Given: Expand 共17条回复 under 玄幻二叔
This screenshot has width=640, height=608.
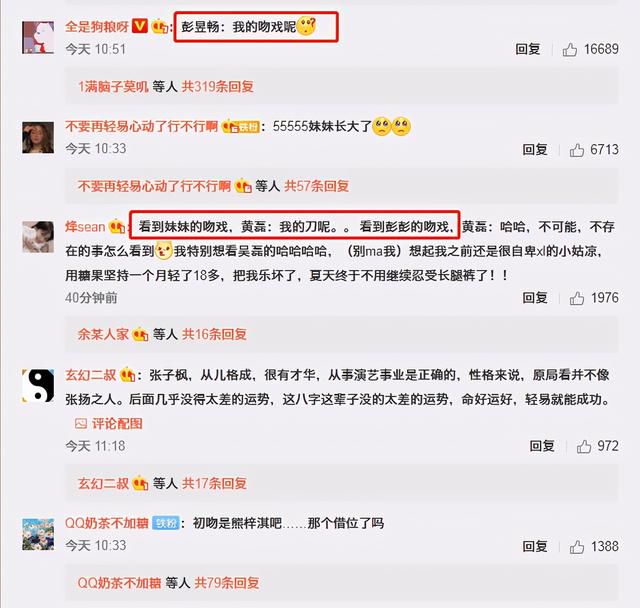Looking at the screenshot, I should tap(214, 484).
